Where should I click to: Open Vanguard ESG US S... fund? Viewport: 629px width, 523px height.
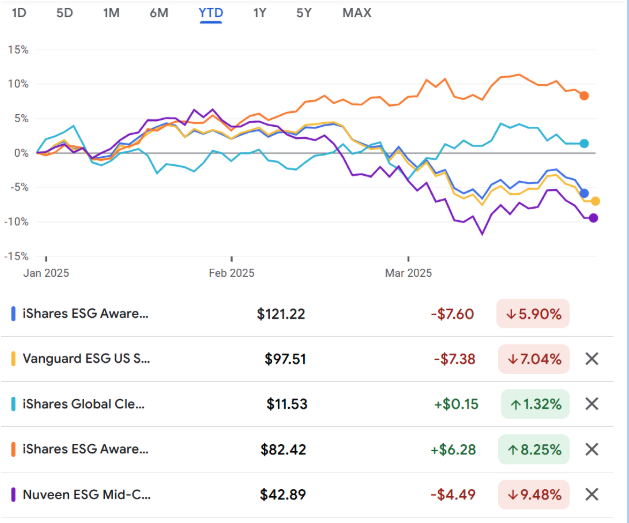(x=86, y=358)
